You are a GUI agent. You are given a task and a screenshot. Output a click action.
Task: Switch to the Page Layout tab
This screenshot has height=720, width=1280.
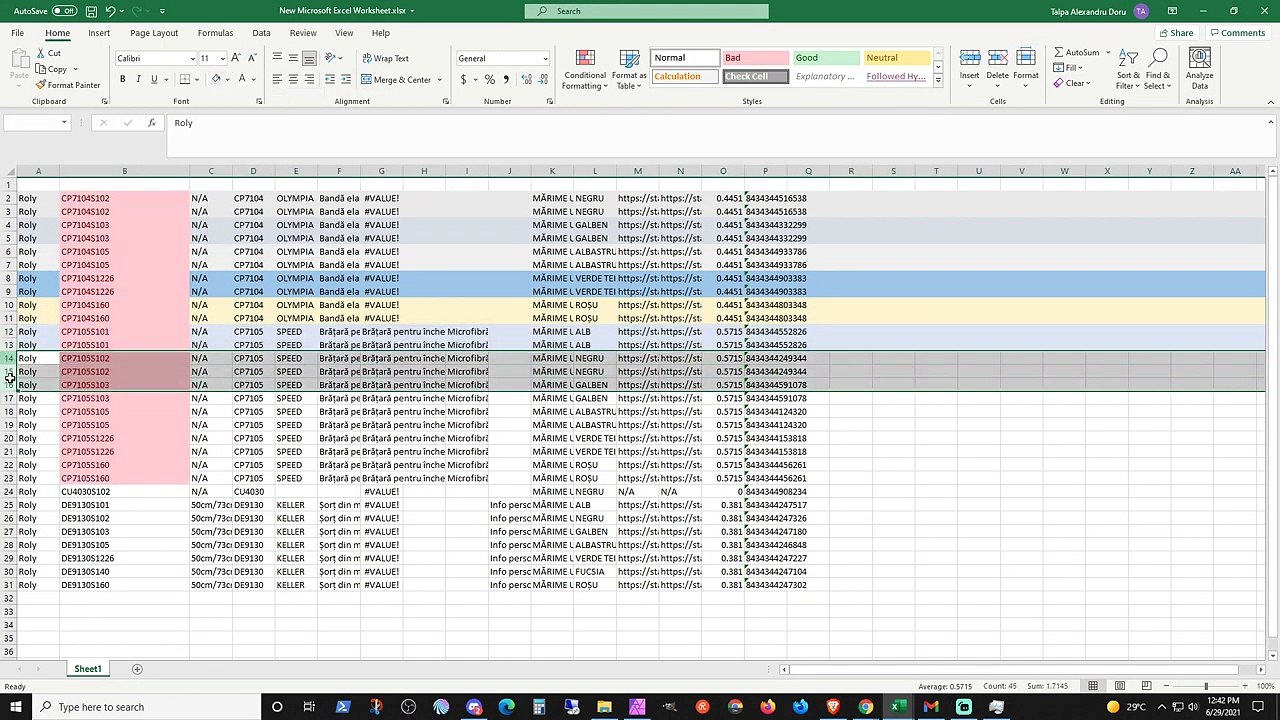point(154,33)
